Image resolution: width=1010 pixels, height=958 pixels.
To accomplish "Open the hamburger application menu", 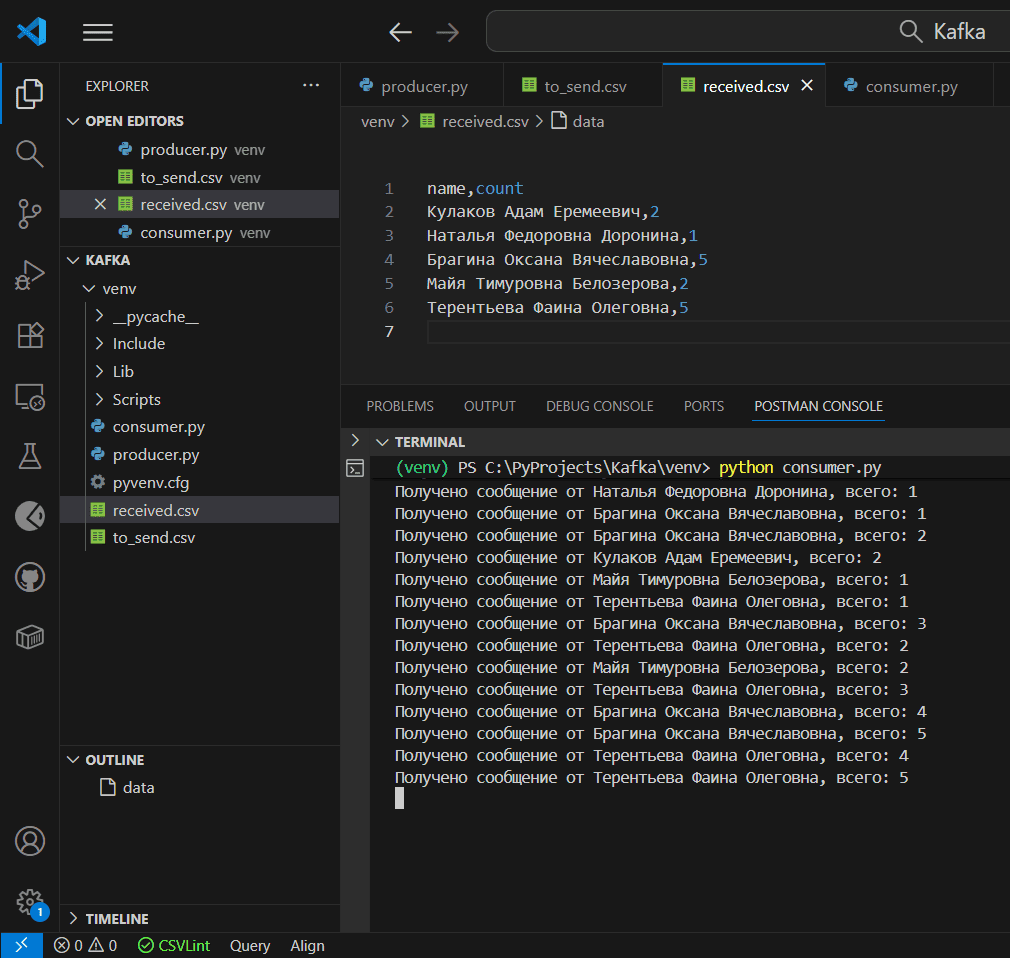I will click(x=97, y=32).
